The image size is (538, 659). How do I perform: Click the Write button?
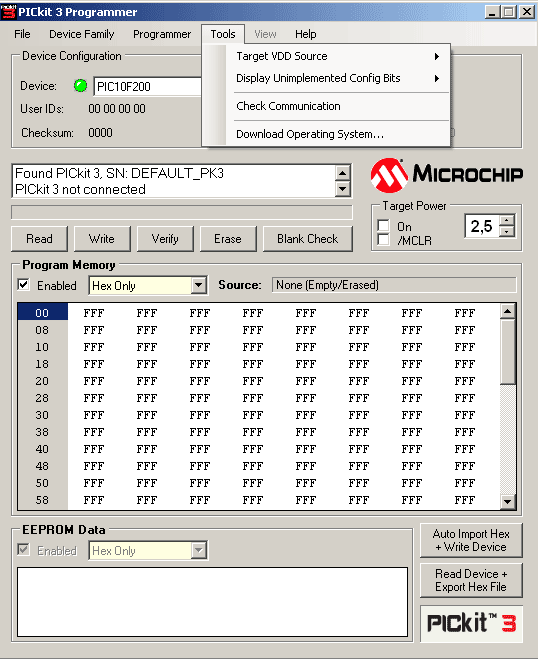(102, 239)
